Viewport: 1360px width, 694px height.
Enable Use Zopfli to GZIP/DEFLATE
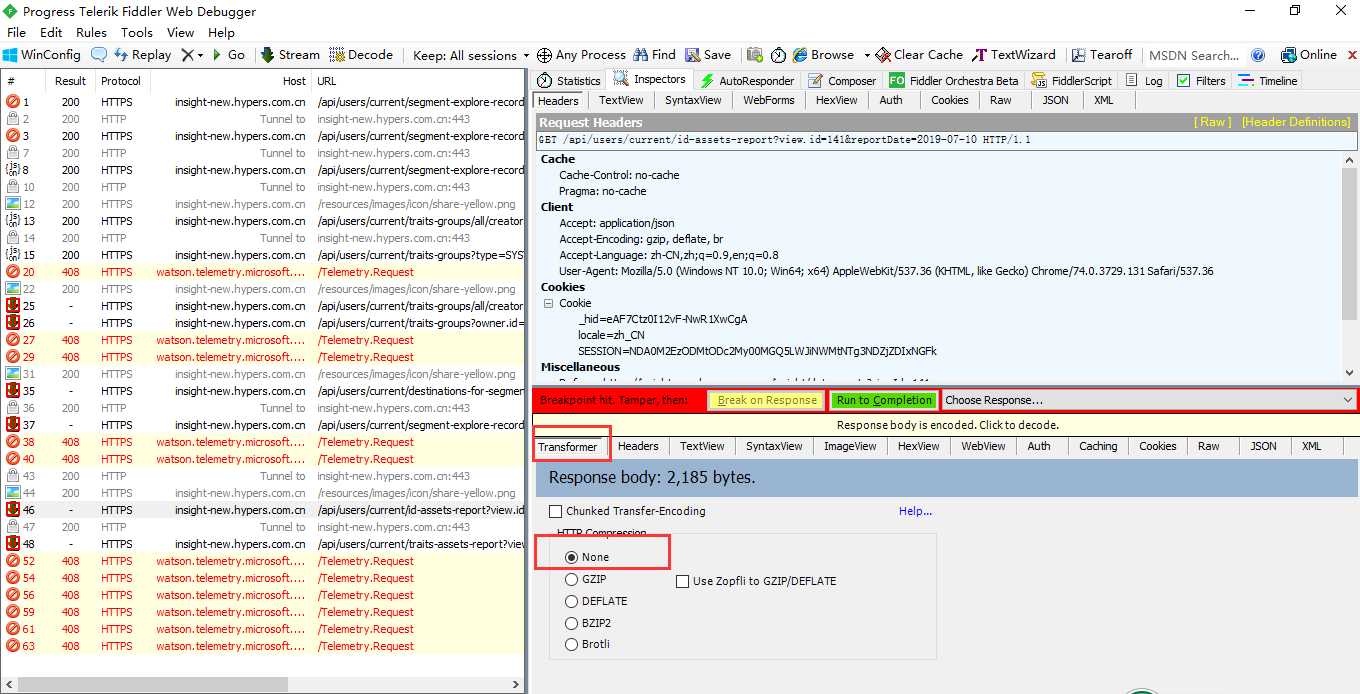pyautogui.click(x=682, y=581)
